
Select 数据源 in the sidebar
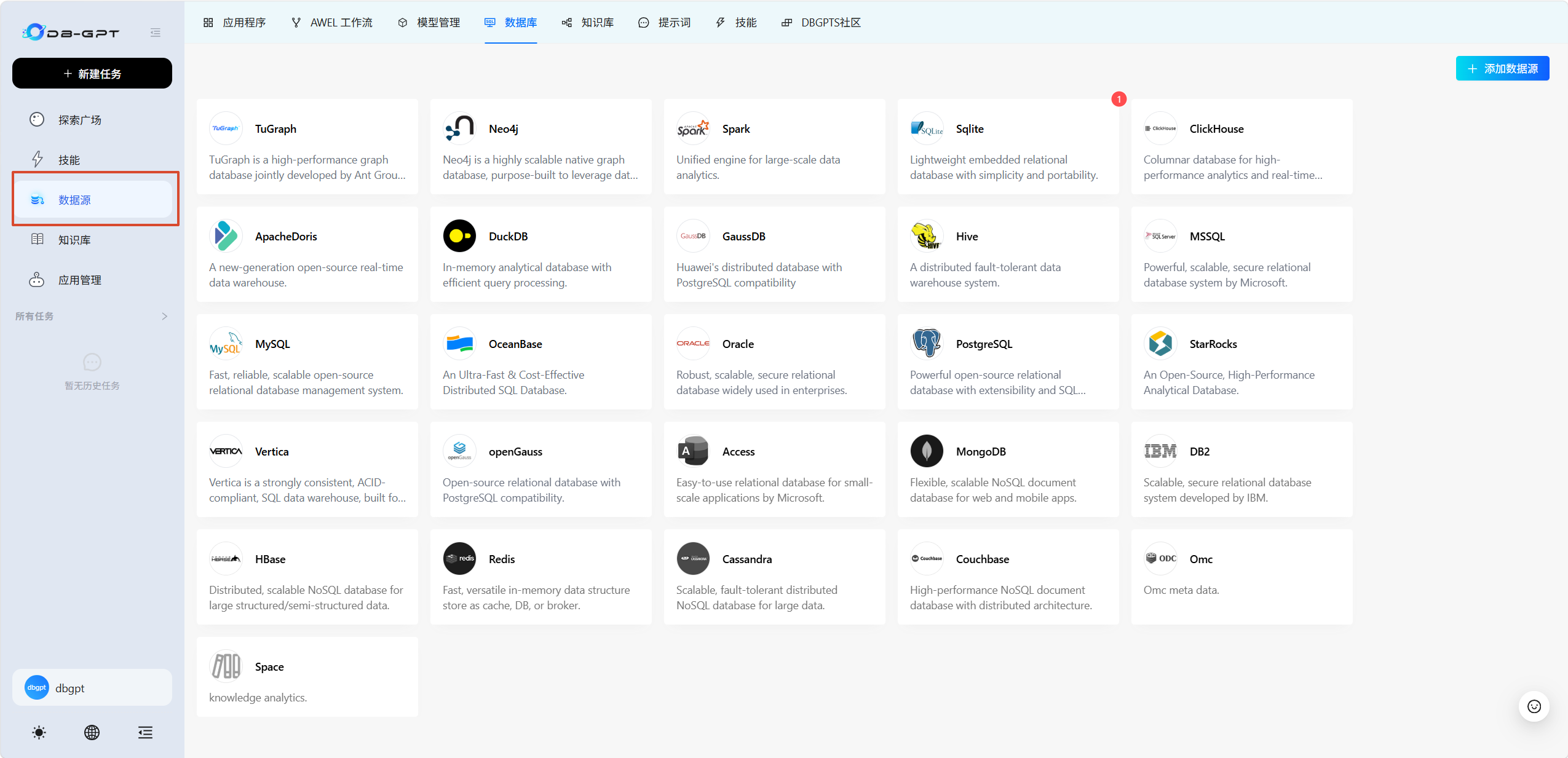point(92,200)
